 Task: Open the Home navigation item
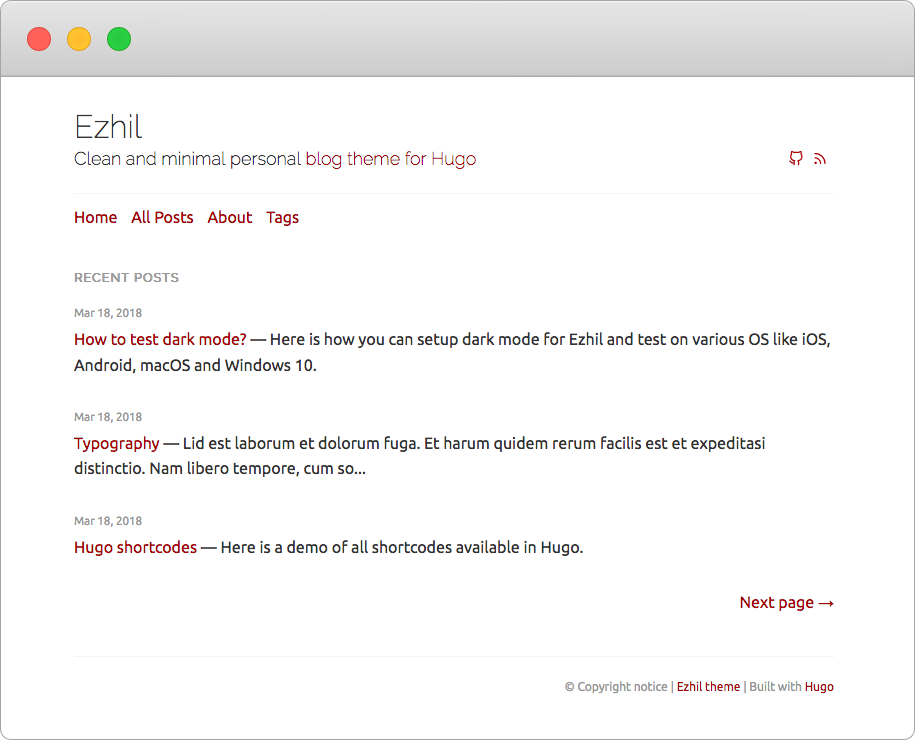click(x=95, y=217)
